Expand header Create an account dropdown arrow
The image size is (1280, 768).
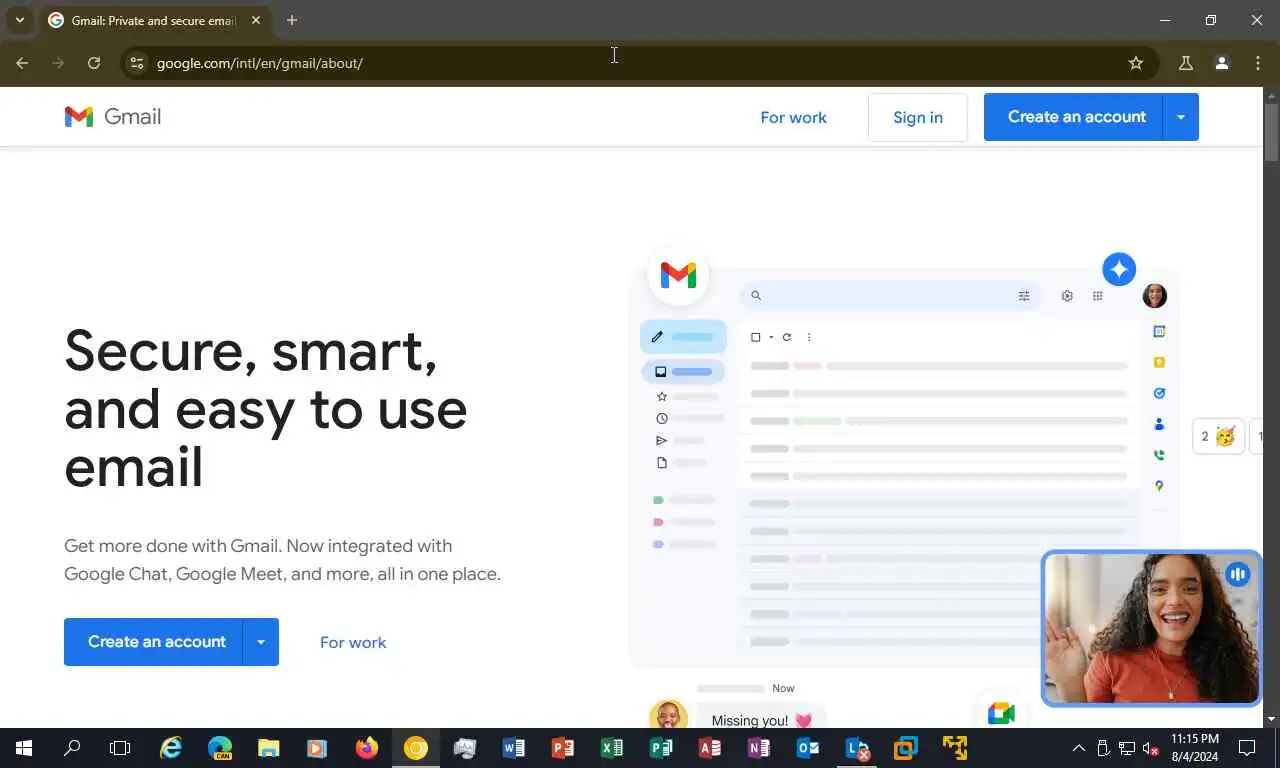(1181, 117)
